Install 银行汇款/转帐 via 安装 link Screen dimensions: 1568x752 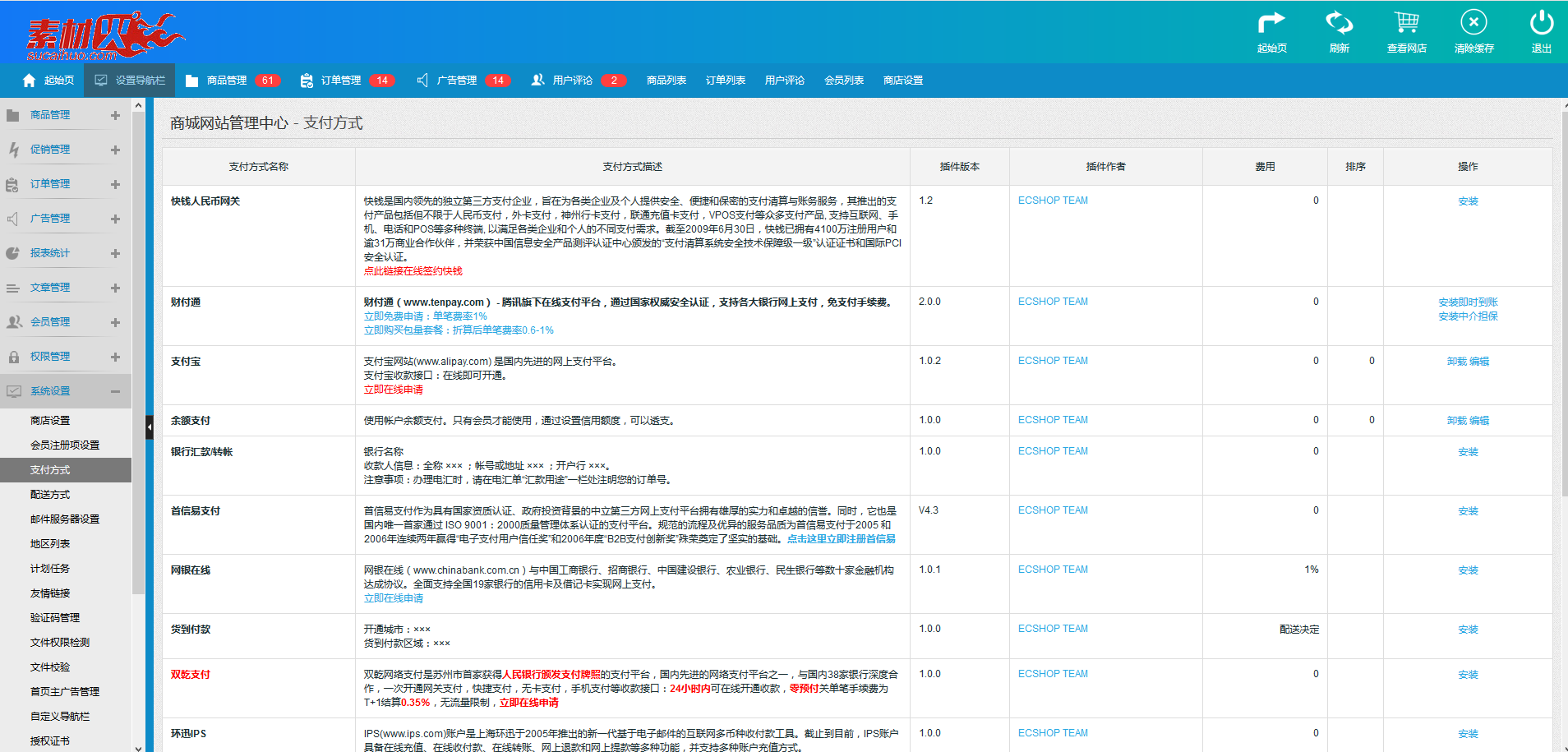(x=1468, y=452)
